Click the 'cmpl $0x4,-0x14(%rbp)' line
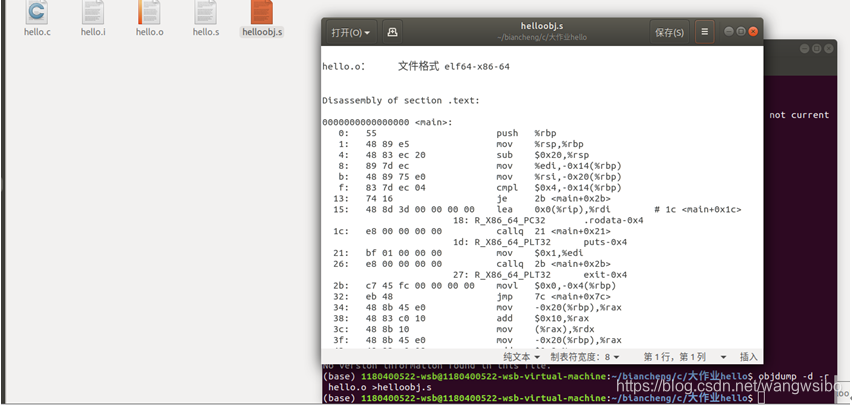Screen dimensions: 852x405 (480, 188)
